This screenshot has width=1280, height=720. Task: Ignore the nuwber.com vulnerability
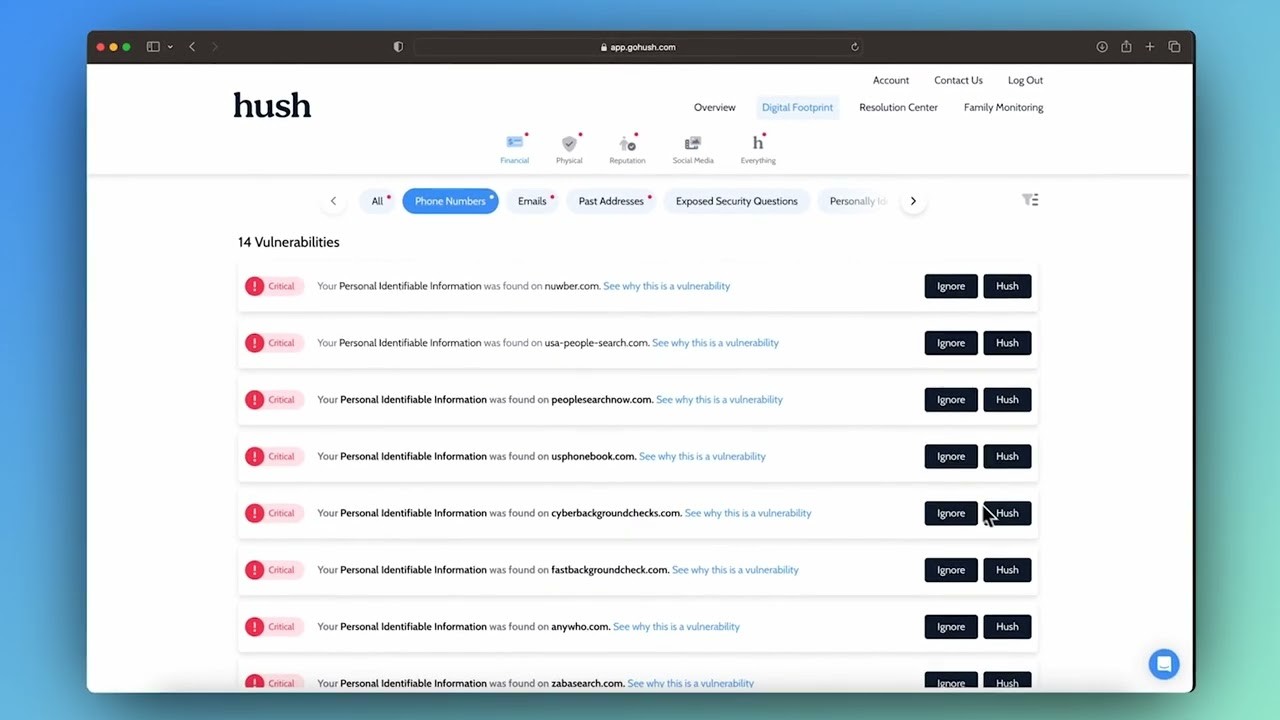coord(951,286)
